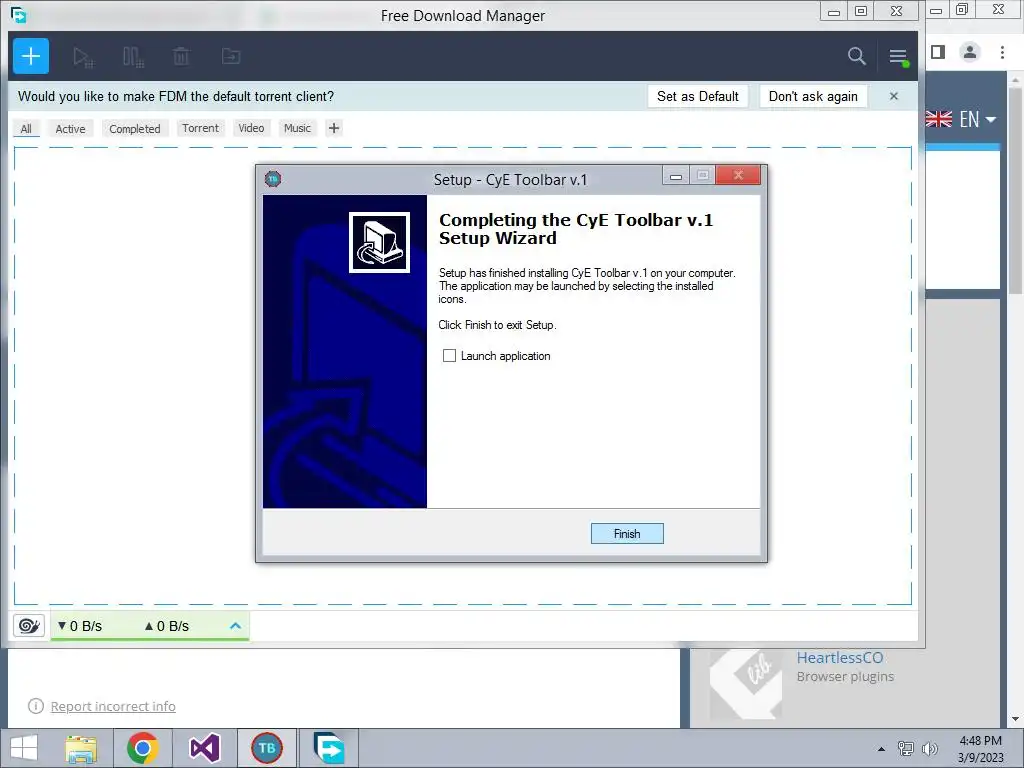
Task: Open browser profile avatar
Action: pyautogui.click(x=970, y=52)
